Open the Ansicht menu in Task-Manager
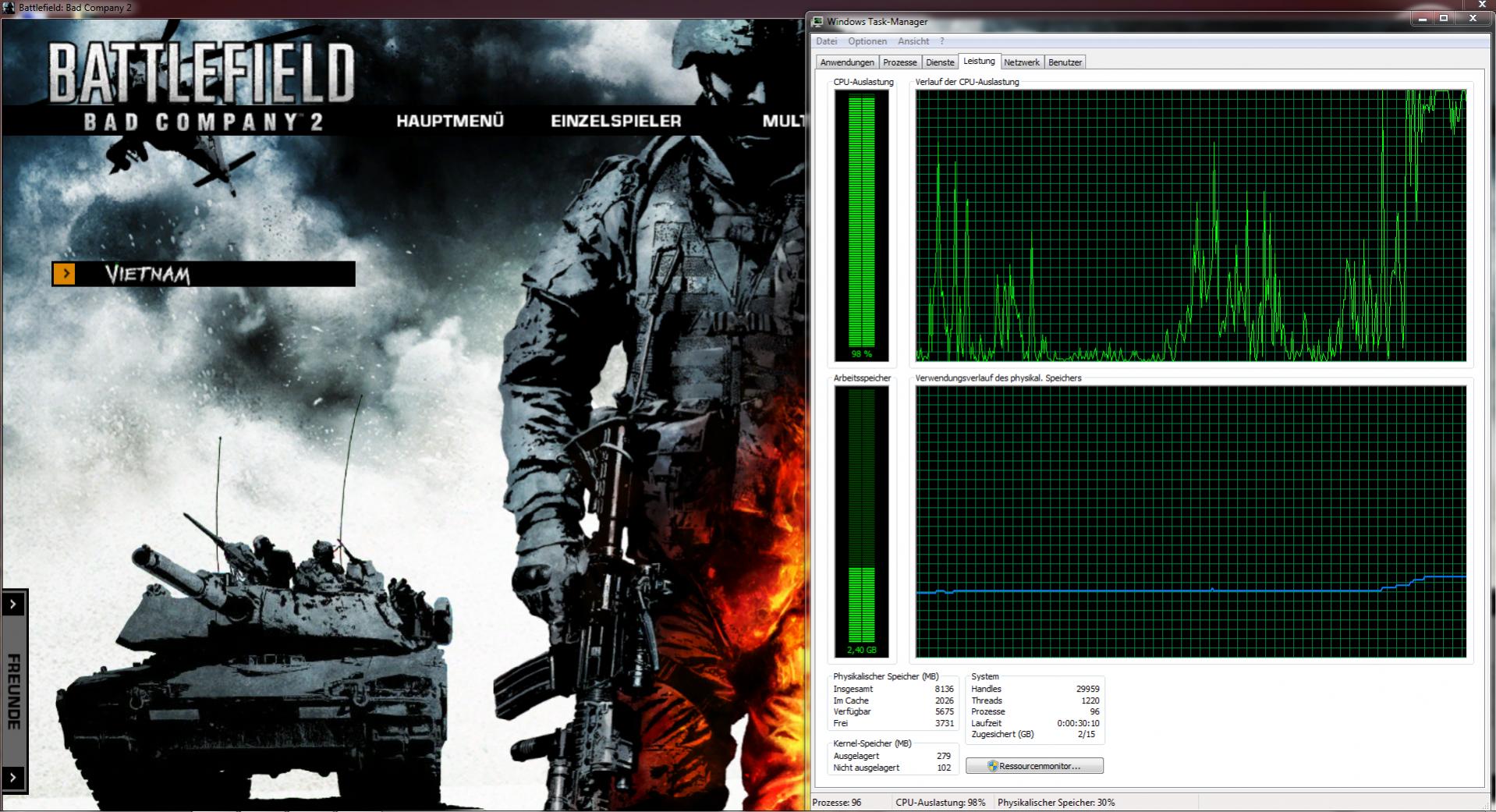This screenshot has height=812, width=1496. 913,41
